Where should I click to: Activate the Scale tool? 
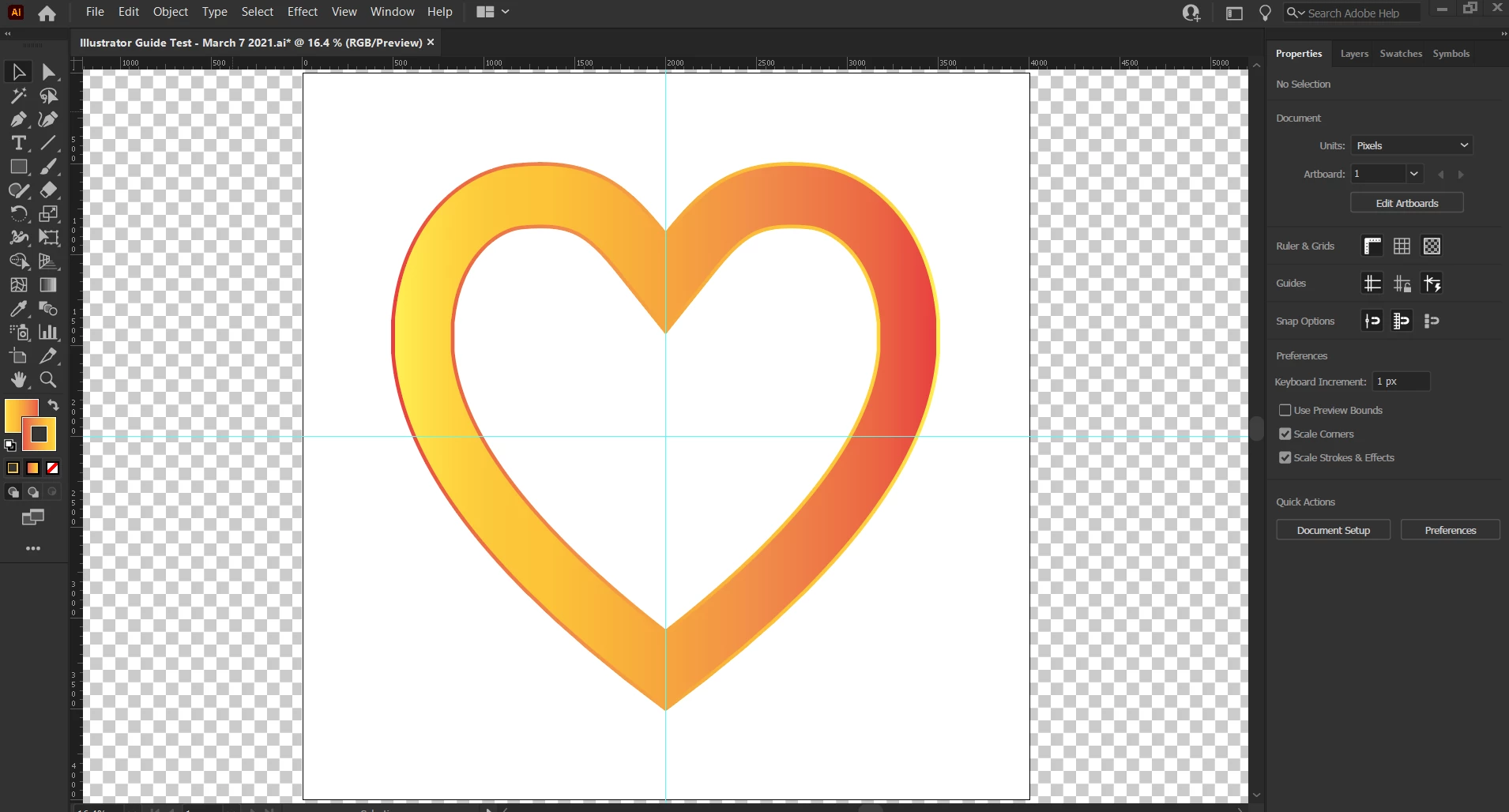(x=48, y=214)
